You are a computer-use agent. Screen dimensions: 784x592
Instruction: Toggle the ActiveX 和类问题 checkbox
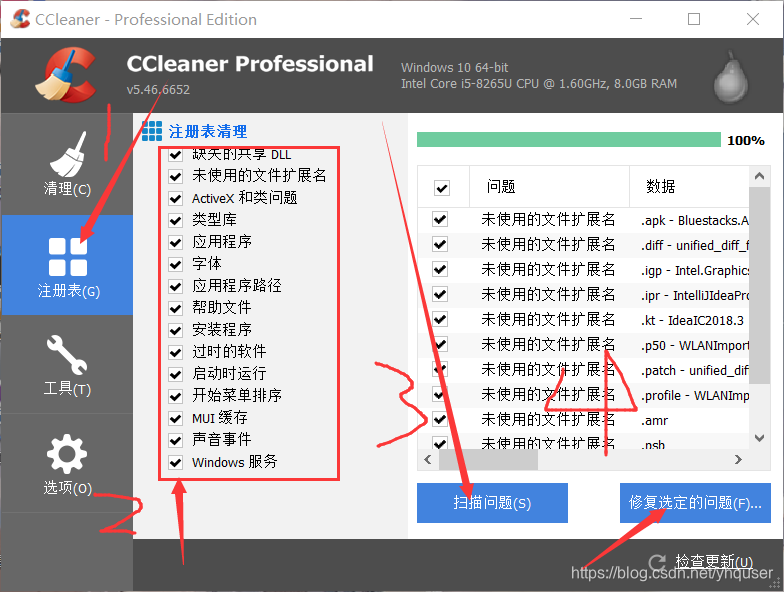(176, 198)
